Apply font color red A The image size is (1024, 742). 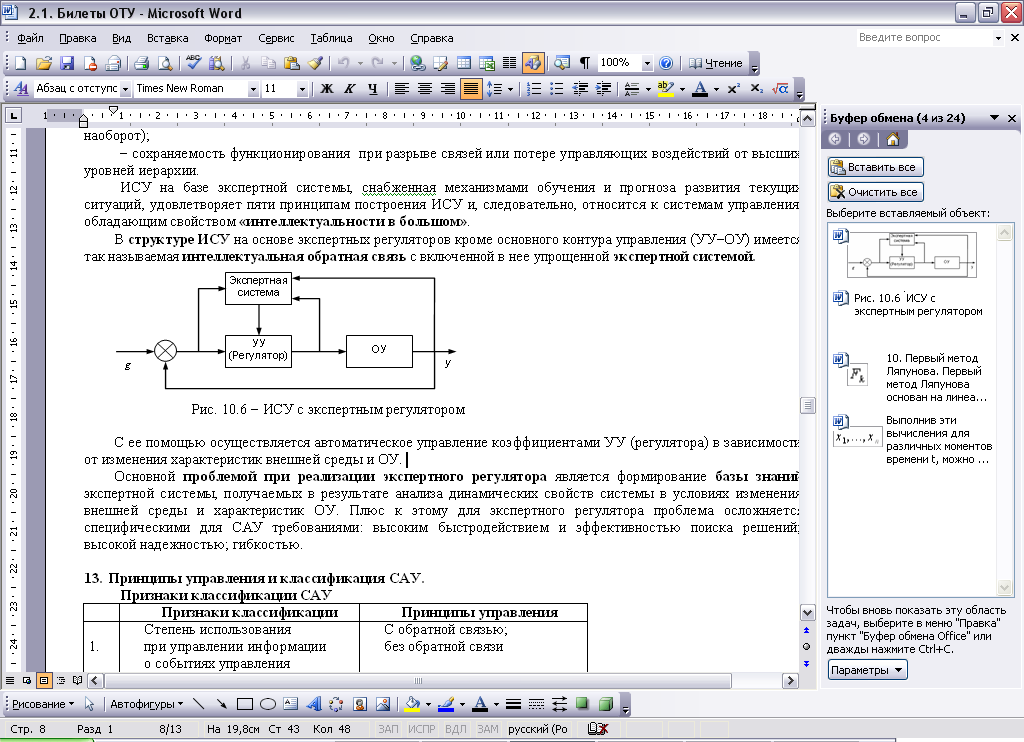(700, 88)
